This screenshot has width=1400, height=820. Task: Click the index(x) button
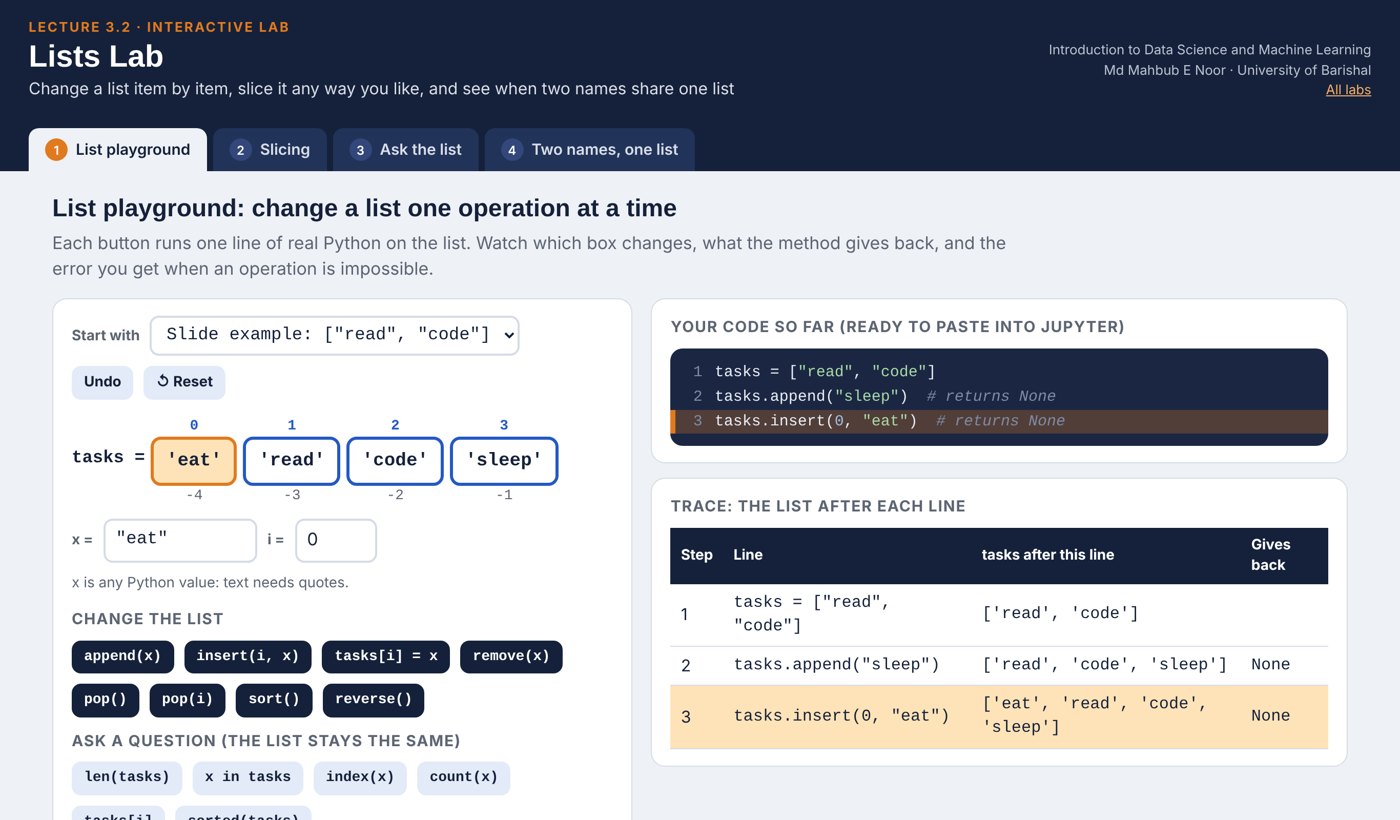[360, 778]
